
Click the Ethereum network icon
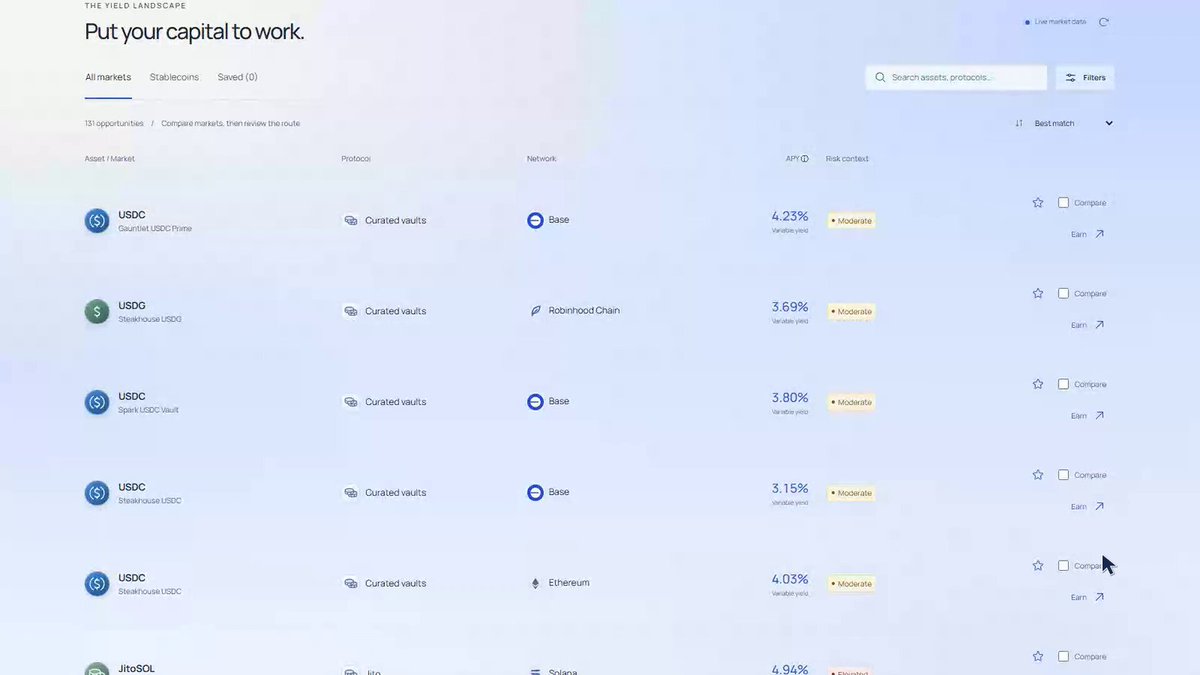[535, 583]
